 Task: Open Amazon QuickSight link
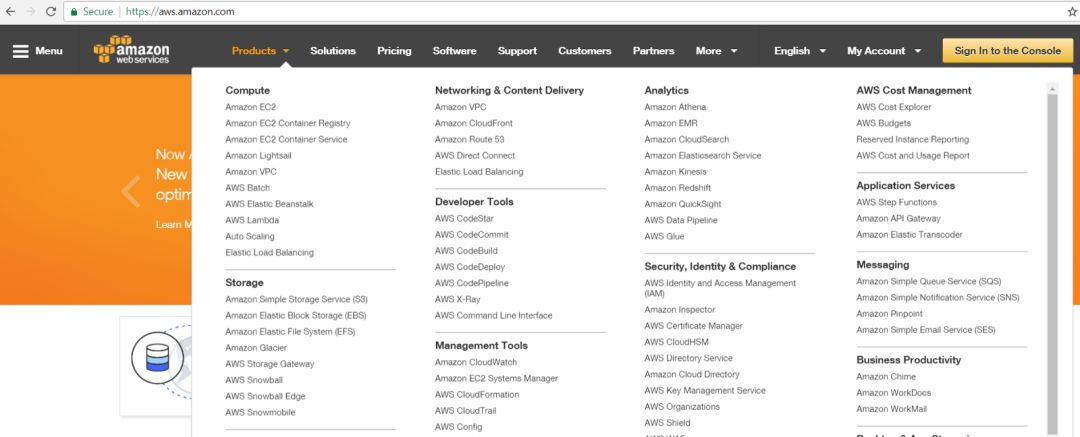683,204
